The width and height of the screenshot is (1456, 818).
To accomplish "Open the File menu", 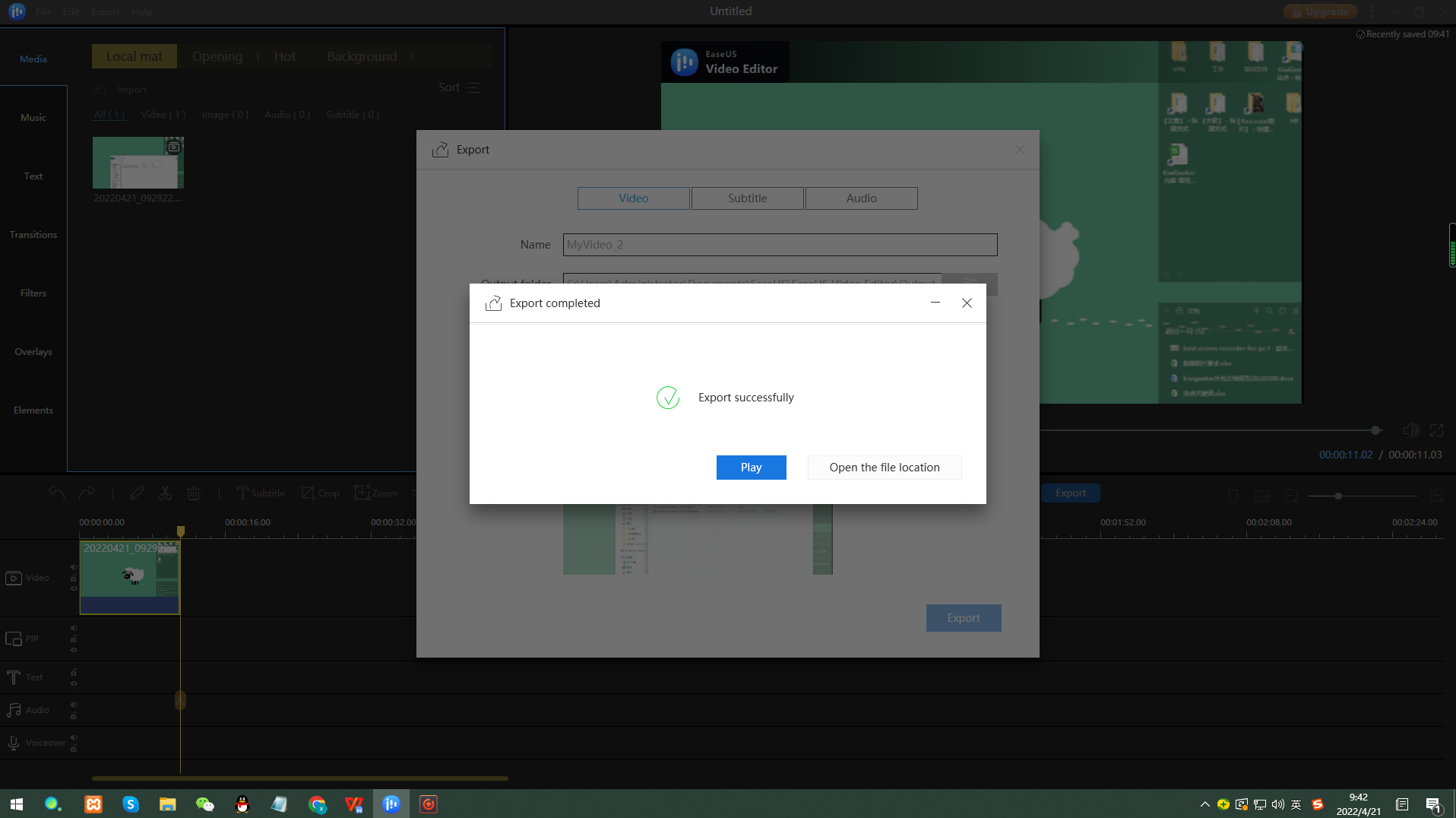I will pos(43,11).
